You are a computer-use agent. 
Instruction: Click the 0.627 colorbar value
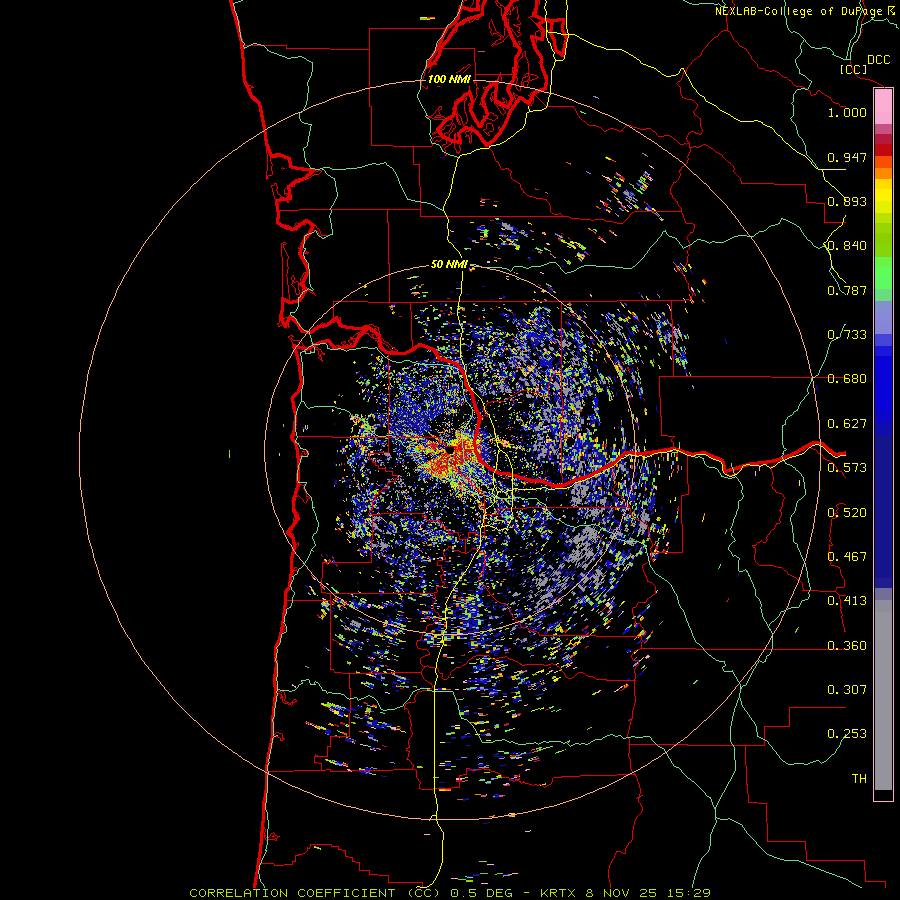[x=847, y=424]
